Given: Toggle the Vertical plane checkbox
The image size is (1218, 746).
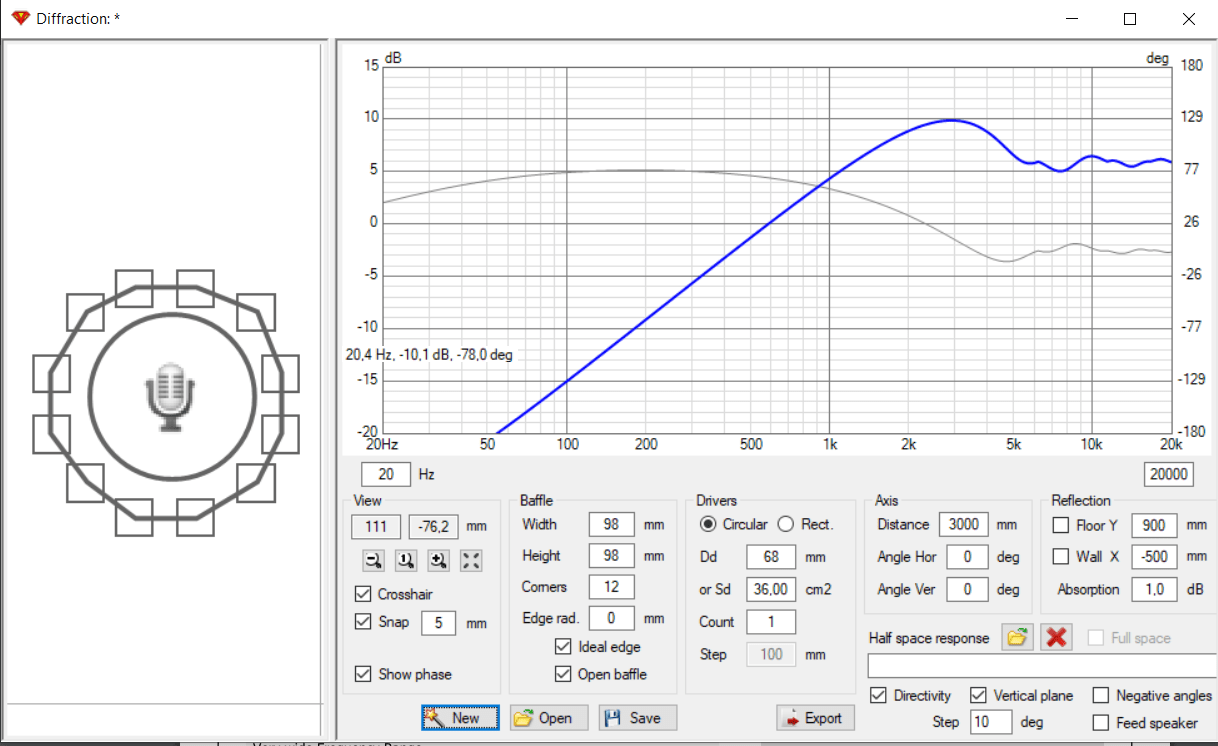Looking at the screenshot, I should (x=976, y=695).
